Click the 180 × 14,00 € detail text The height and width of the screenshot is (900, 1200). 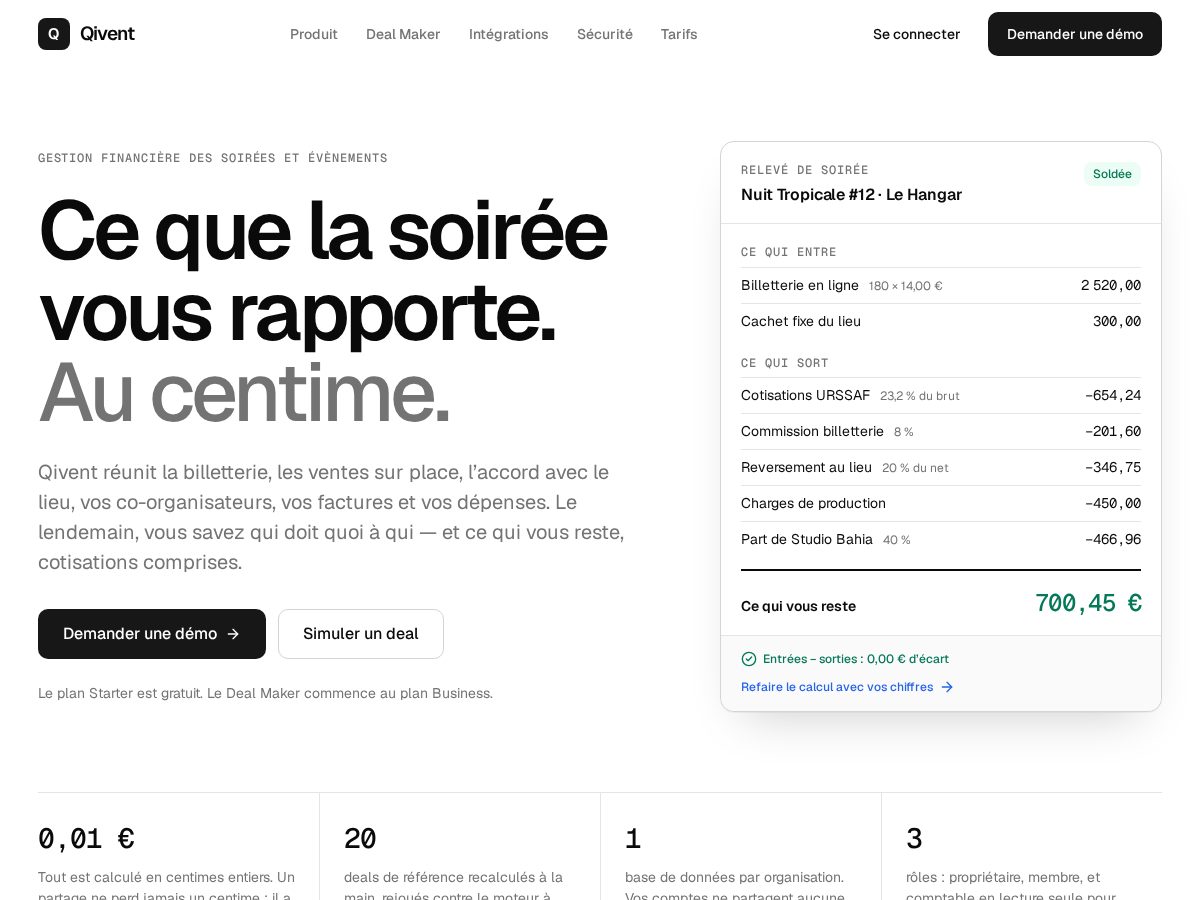[x=906, y=286]
